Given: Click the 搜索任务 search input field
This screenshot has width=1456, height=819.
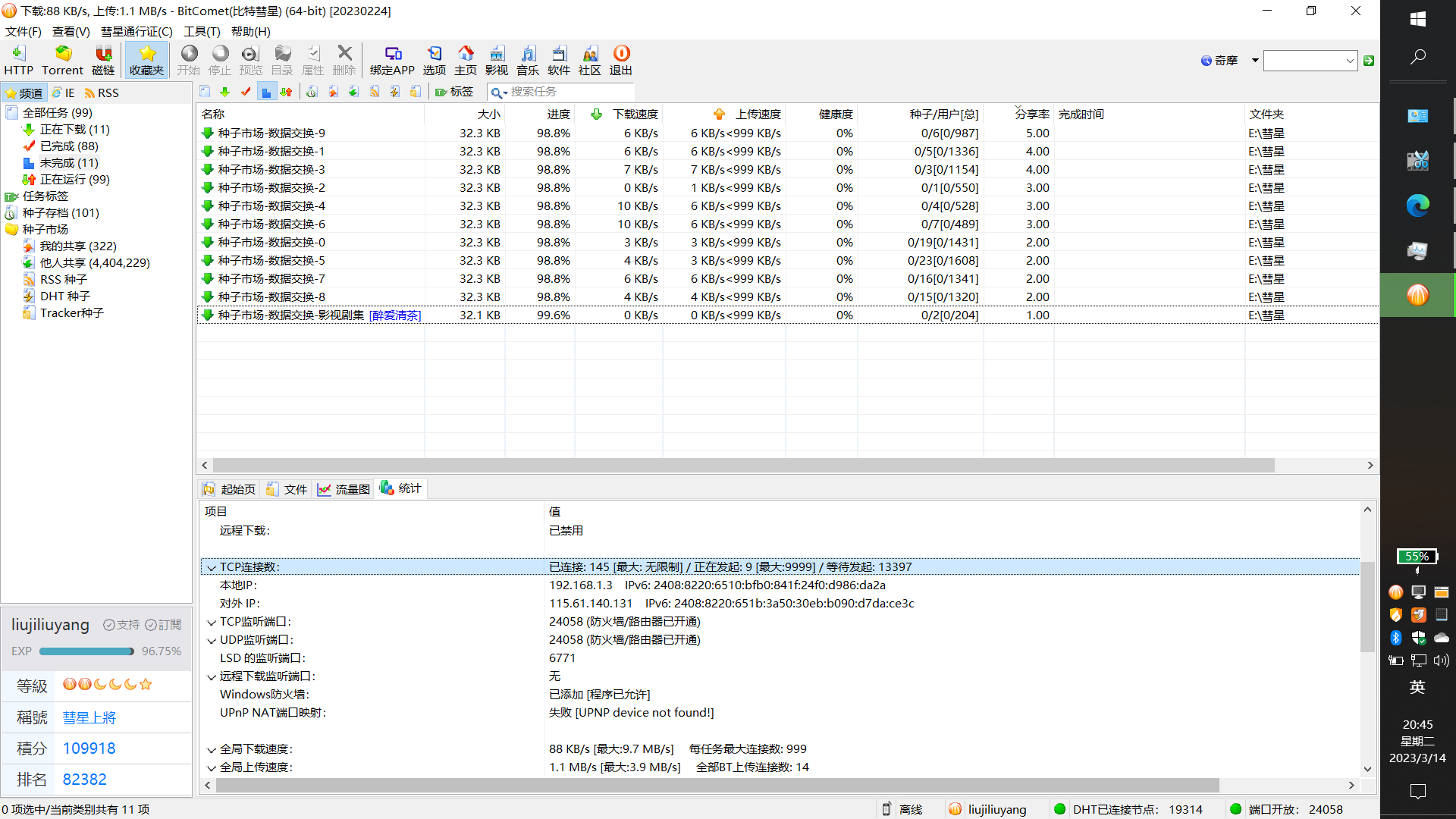Looking at the screenshot, I should tap(561, 92).
